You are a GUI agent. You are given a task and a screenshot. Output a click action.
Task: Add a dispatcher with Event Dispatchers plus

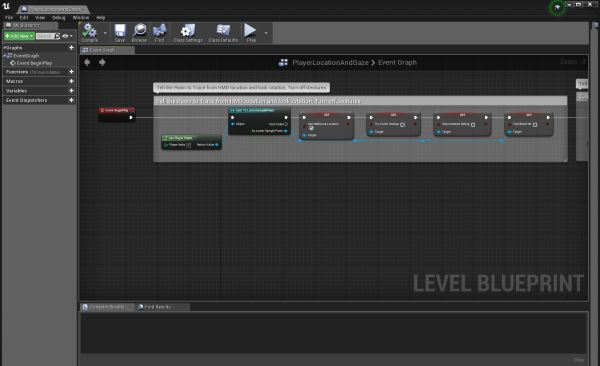[x=71, y=100]
